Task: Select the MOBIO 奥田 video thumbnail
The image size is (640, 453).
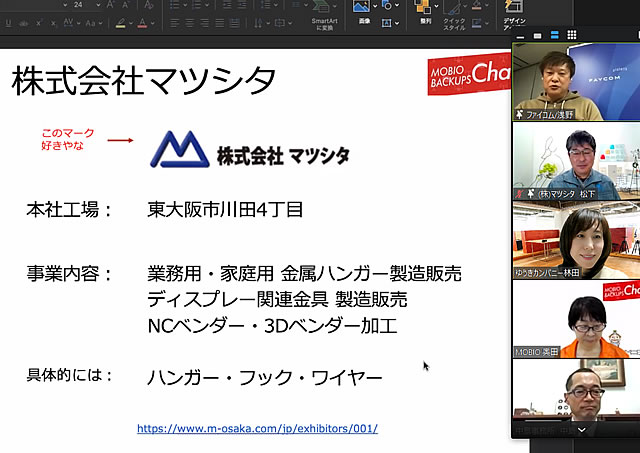Action: point(576,320)
